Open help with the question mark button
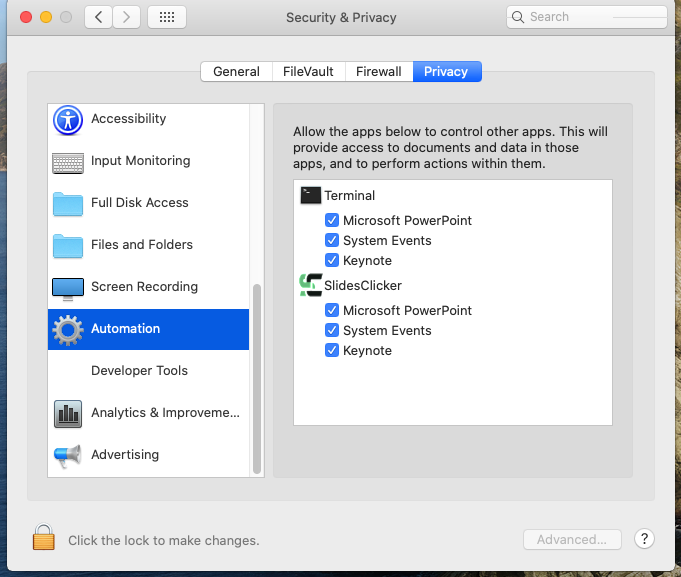681x577 pixels. [x=645, y=539]
